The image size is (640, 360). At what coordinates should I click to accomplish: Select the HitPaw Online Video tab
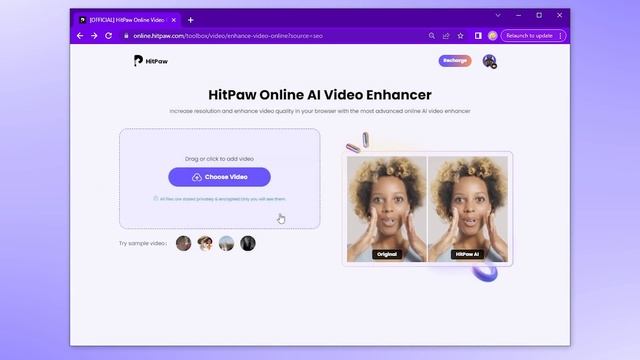coord(127,20)
